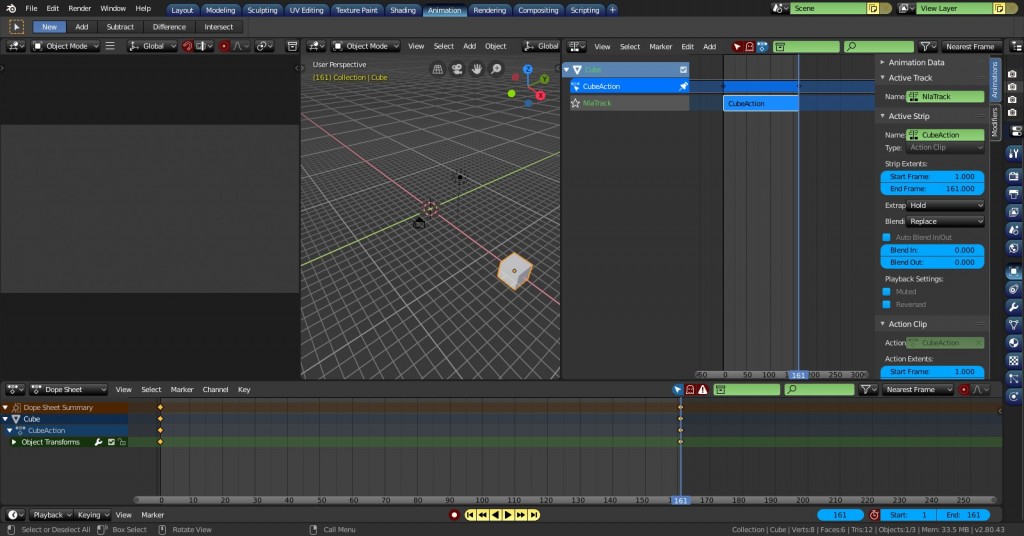Image resolution: width=1024 pixels, height=536 pixels.
Task: Click the record (auto keying) button
Action: pyautogui.click(x=454, y=515)
